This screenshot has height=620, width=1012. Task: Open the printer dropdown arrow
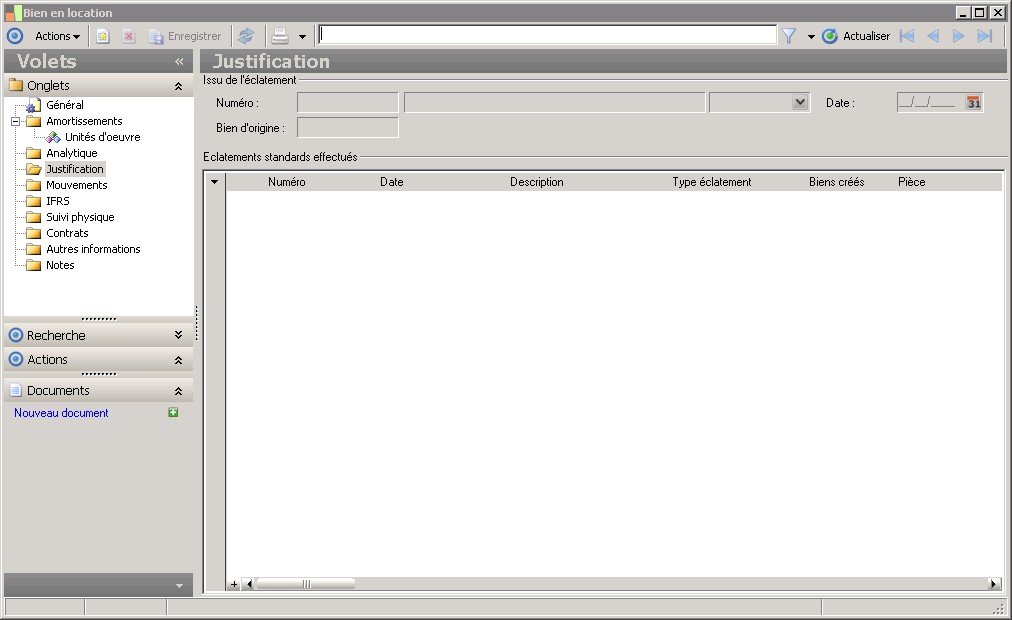pyautogui.click(x=302, y=37)
